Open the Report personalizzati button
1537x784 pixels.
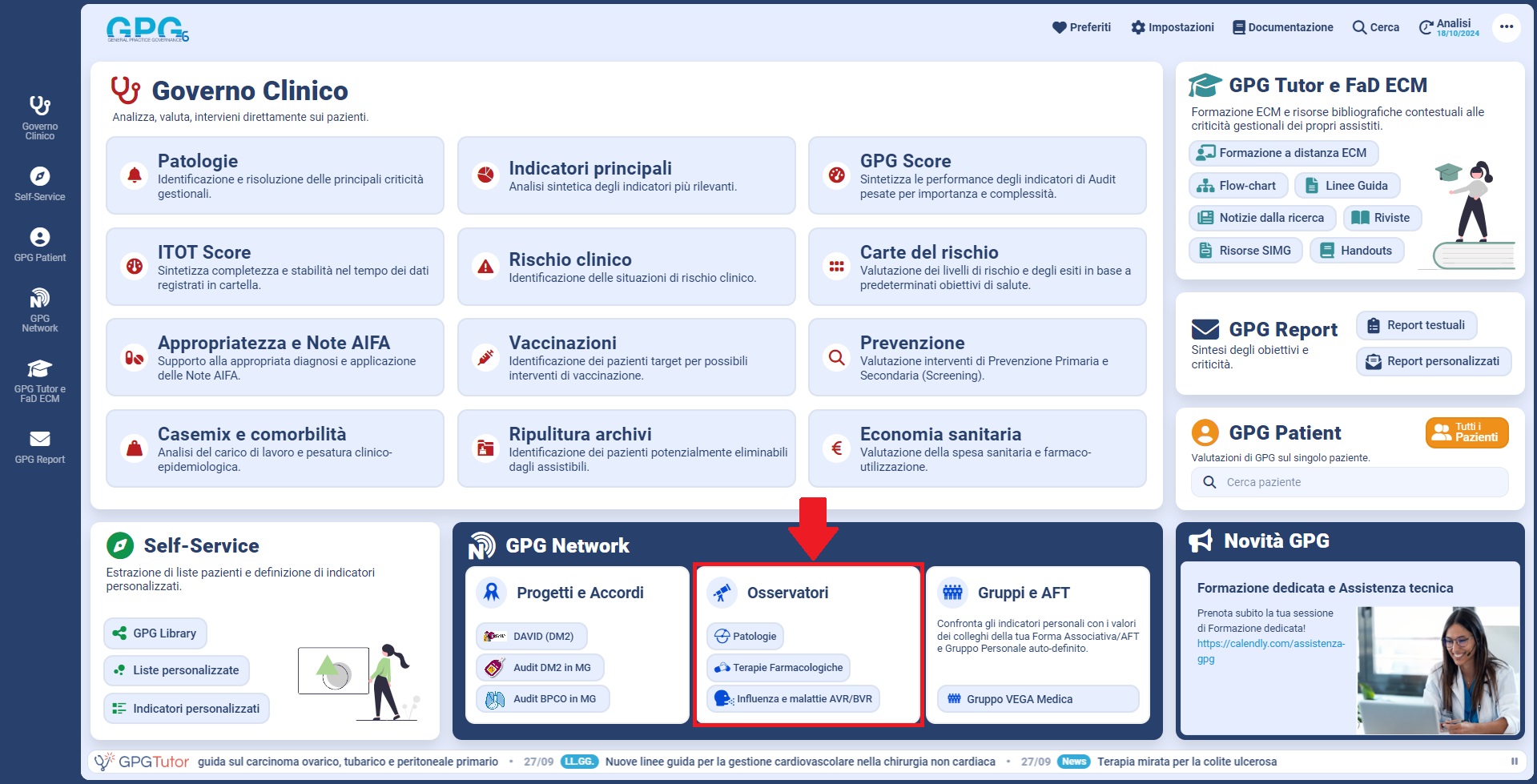(1433, 361)
